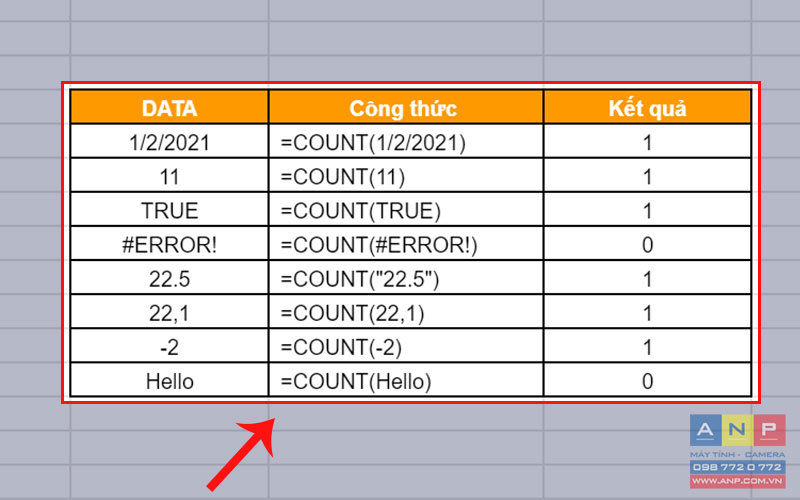Viewport: 800px width, 500px height.
Task: Select the =COUNT(#ERROR!) formula cell
Action: pos(404,244)
